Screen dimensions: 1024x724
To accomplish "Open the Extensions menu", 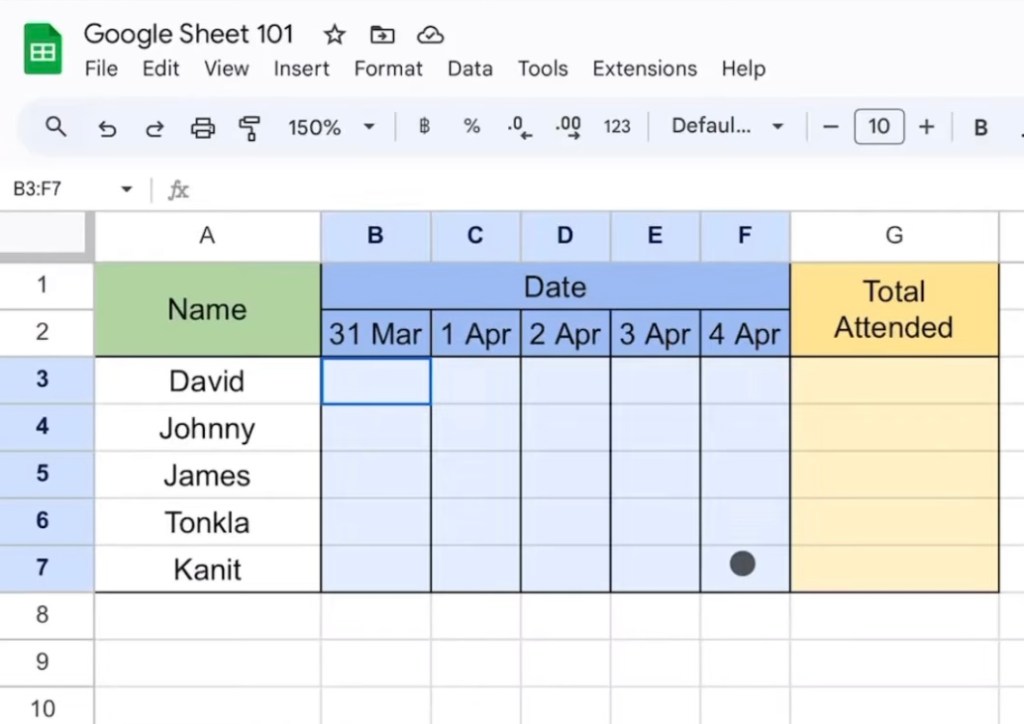I will (x=644, y=69).
